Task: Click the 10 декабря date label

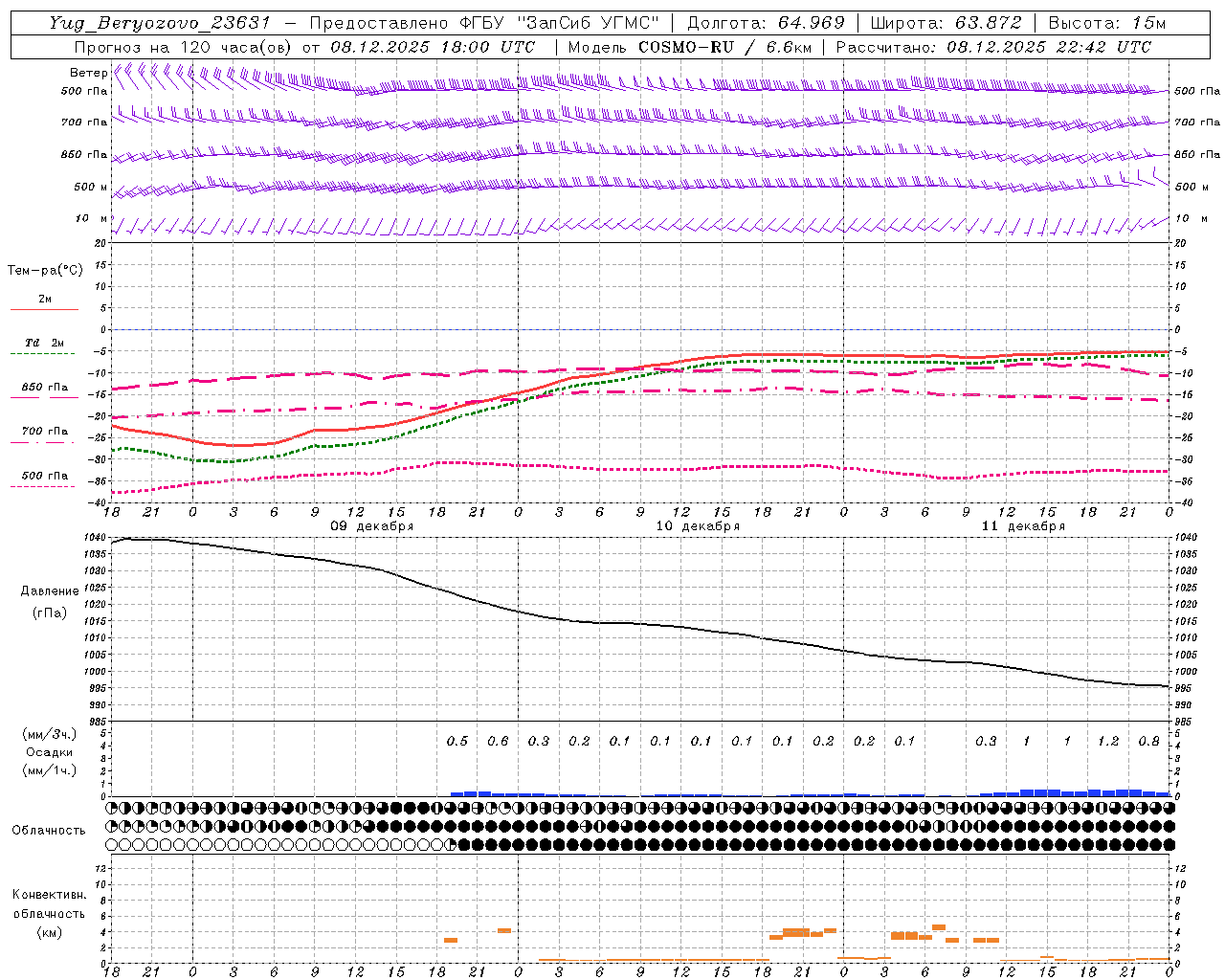Action: tap(698, 526)
